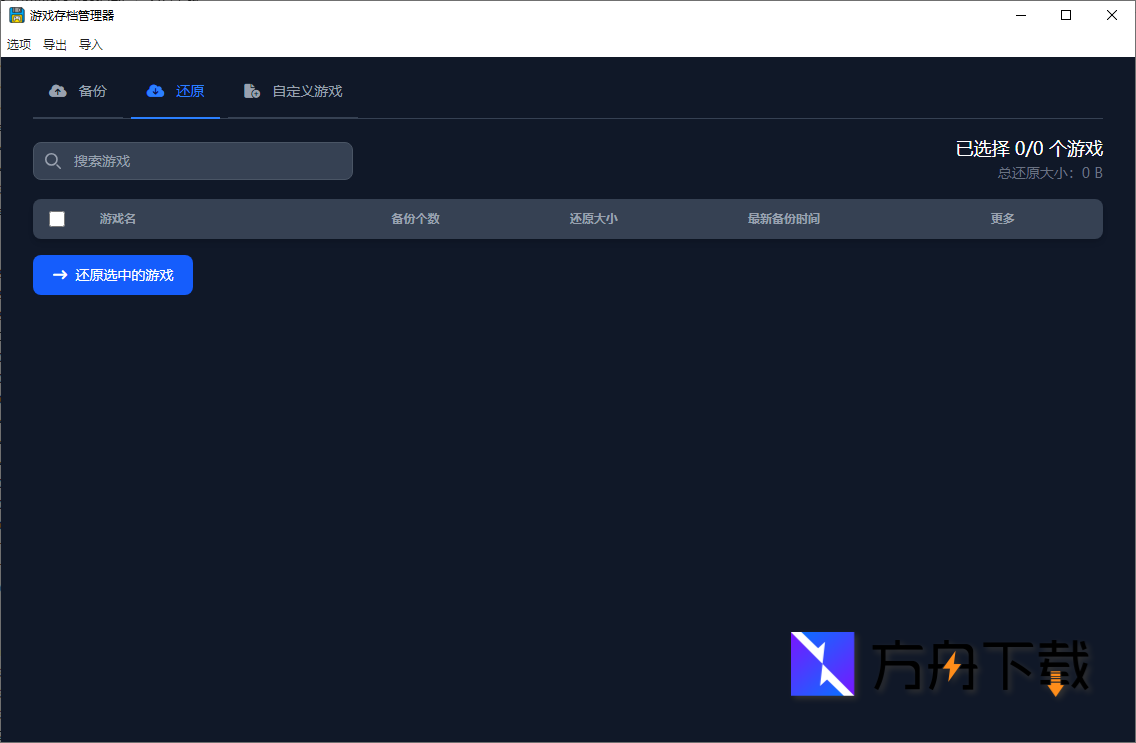Open the 选项 menu

click(x=18, y=44)
